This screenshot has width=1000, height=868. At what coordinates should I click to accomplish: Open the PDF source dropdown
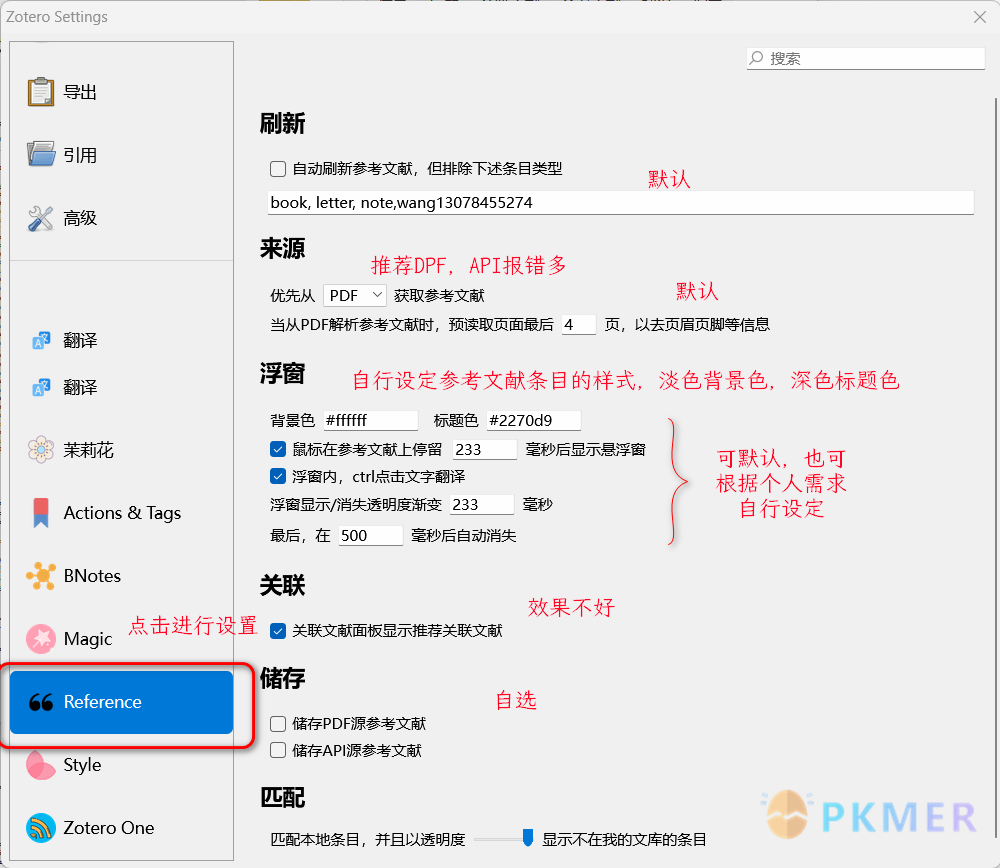point(355,295)
